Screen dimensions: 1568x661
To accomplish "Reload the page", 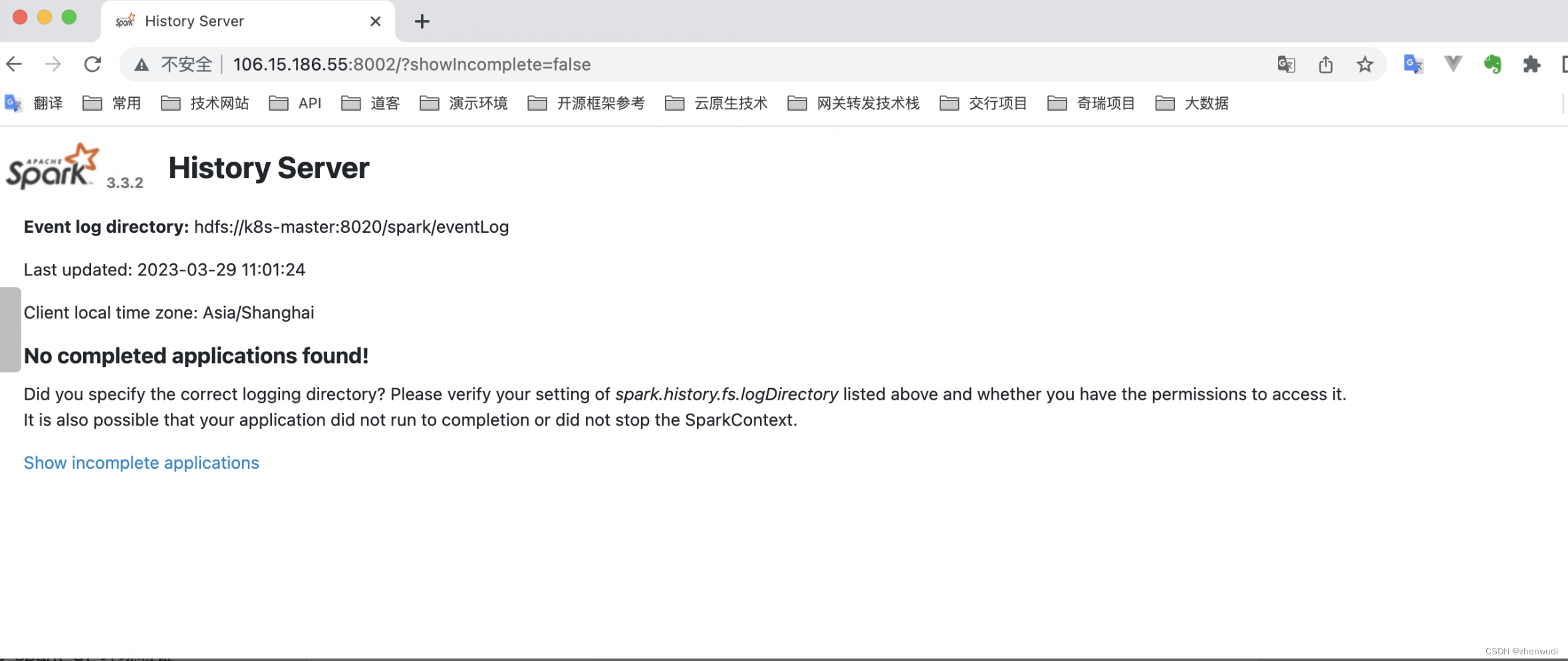I will click(93, 64).
